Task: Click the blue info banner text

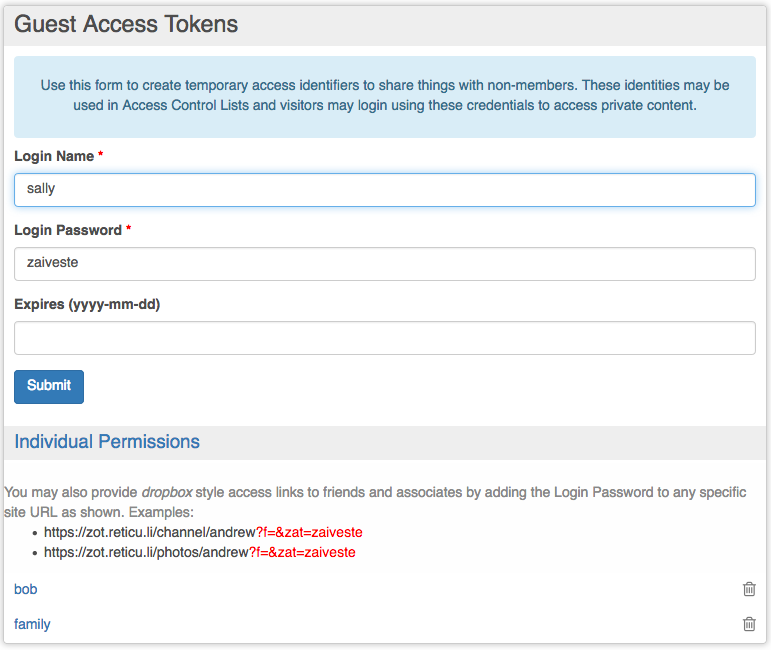Action: (384, 95)
